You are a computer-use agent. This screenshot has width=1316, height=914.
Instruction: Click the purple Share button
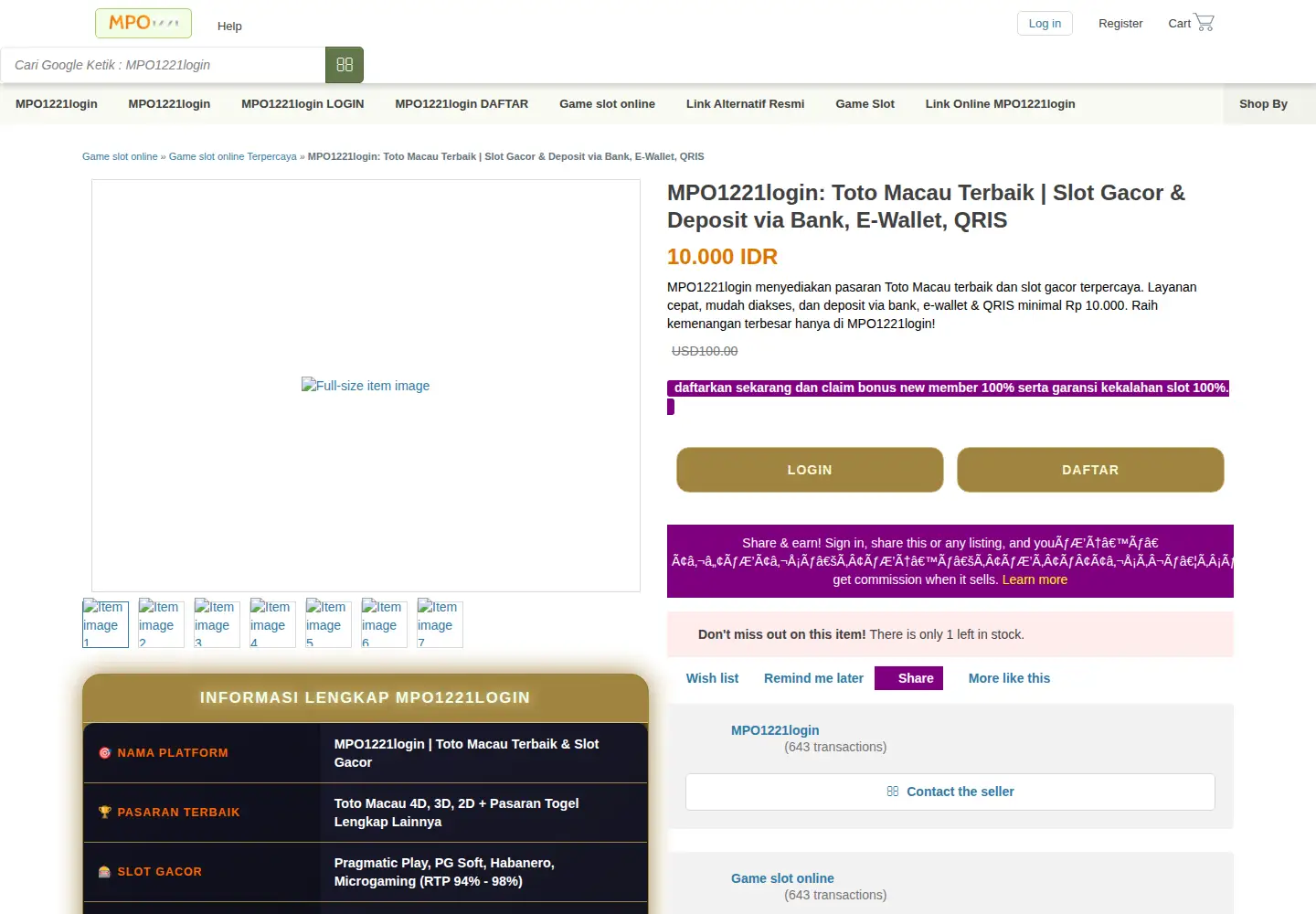(x=908, y=678)
